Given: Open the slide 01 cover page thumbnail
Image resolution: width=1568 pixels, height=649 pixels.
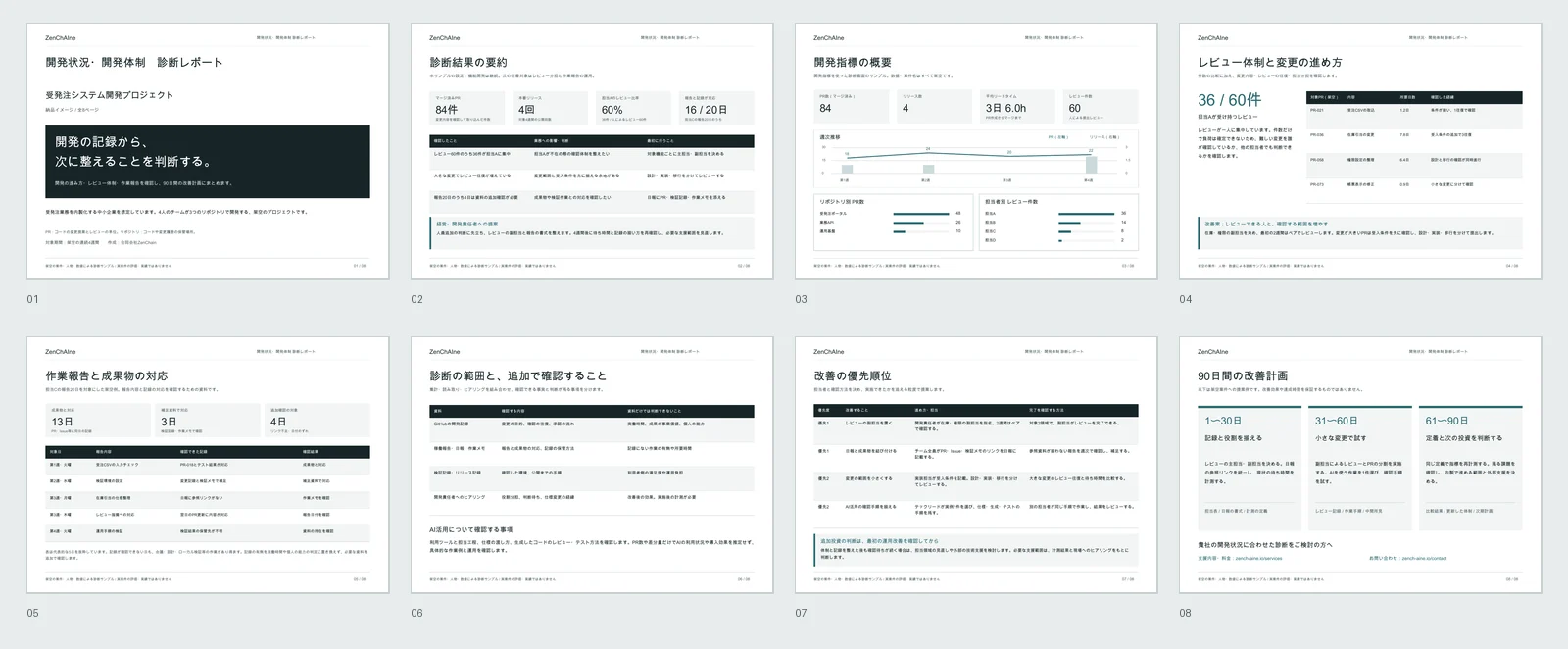Looking at the screenshot, I should pyautogui.click(x=208, y=151).
